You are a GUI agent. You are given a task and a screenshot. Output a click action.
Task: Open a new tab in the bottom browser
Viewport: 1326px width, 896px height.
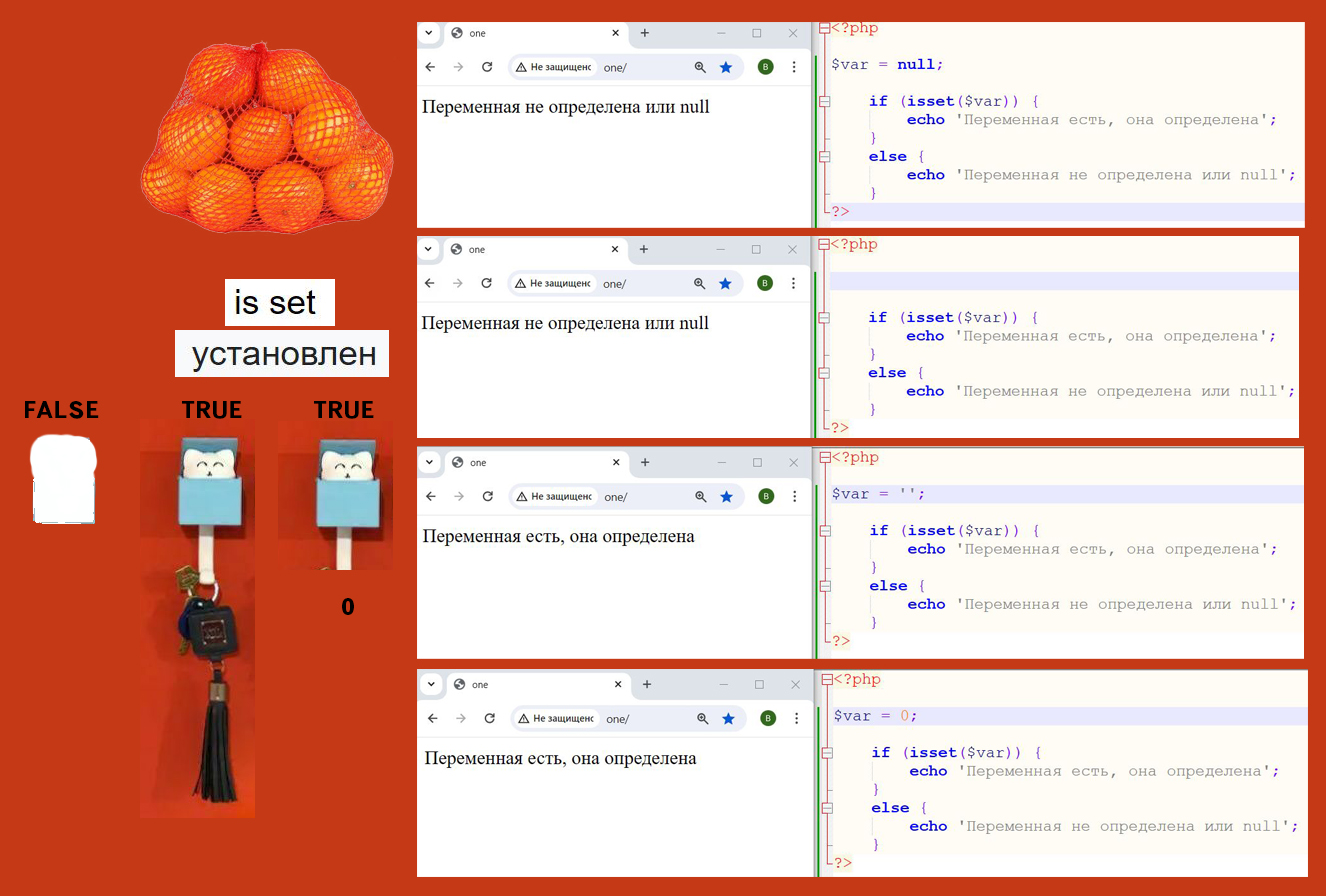647,684
